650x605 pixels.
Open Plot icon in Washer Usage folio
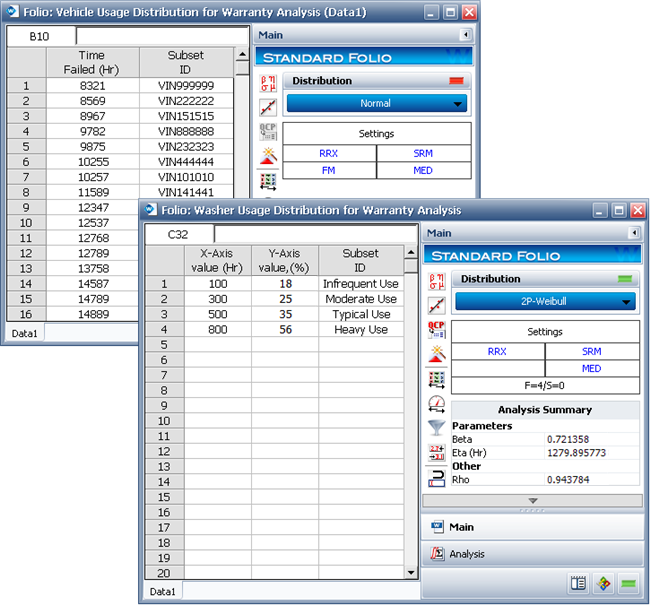pyautogui.click(x=436, y=306)
